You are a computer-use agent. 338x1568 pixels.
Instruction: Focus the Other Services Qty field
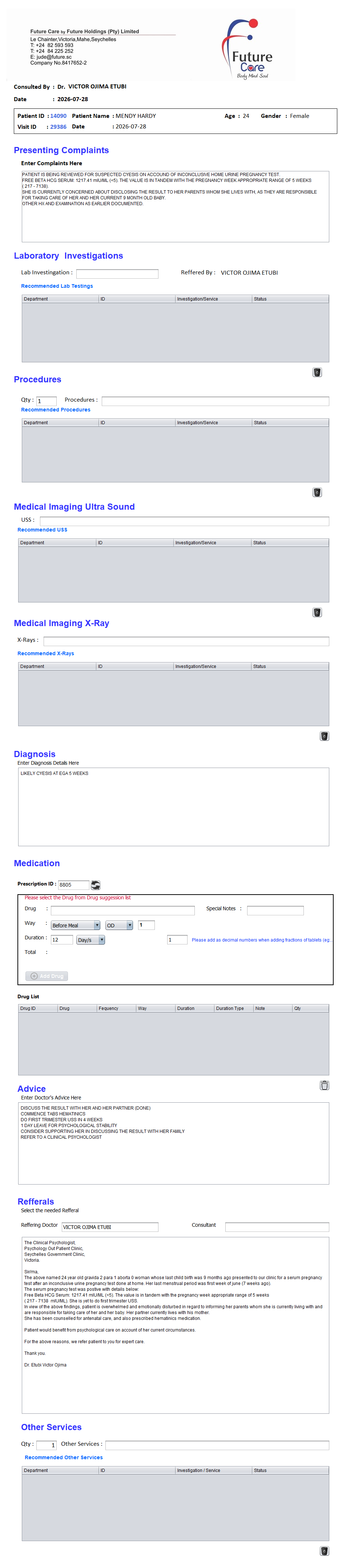click(47, 1445)
